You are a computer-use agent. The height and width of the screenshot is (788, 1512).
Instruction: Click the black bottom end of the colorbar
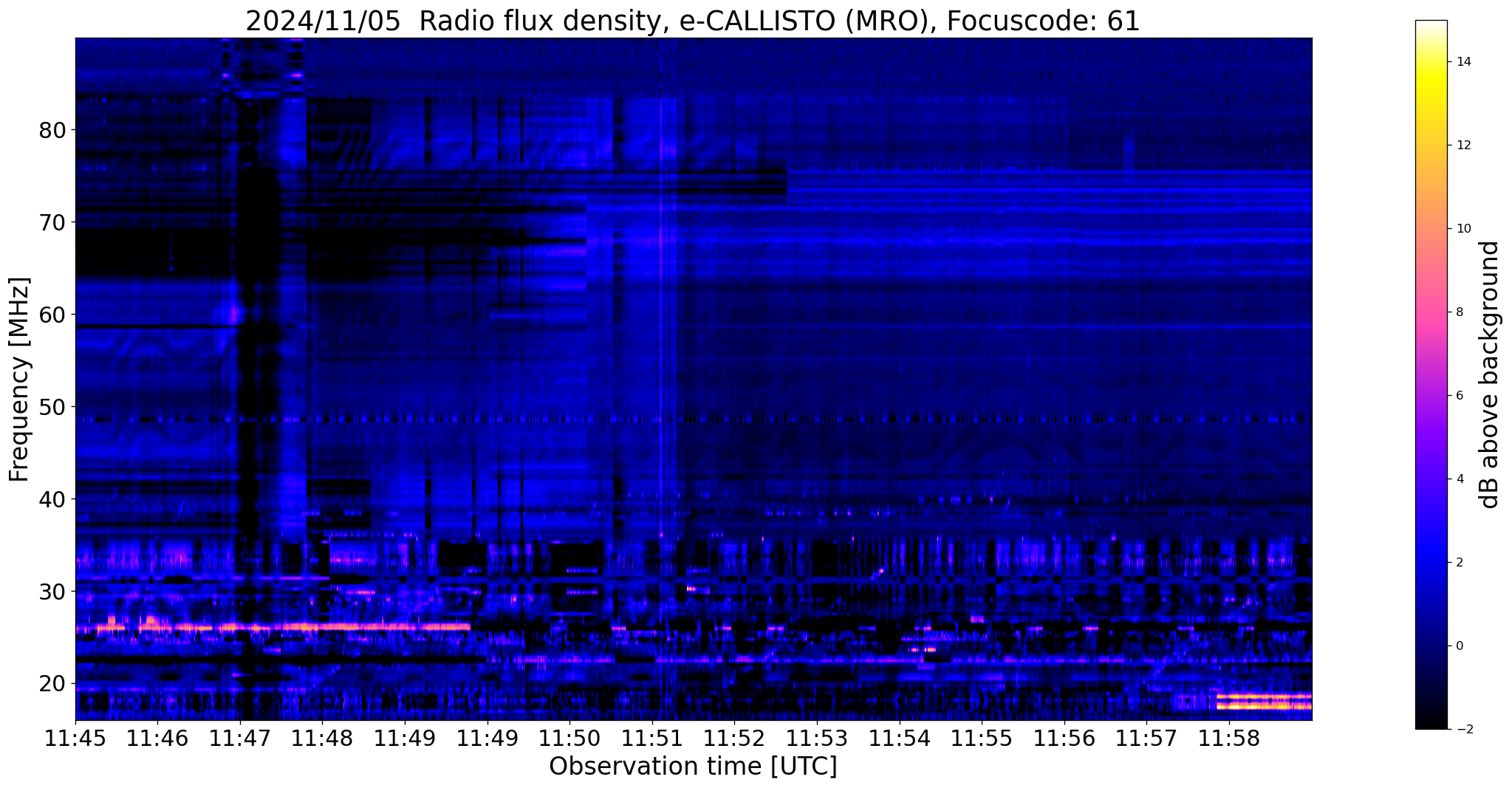(1431, 722)
